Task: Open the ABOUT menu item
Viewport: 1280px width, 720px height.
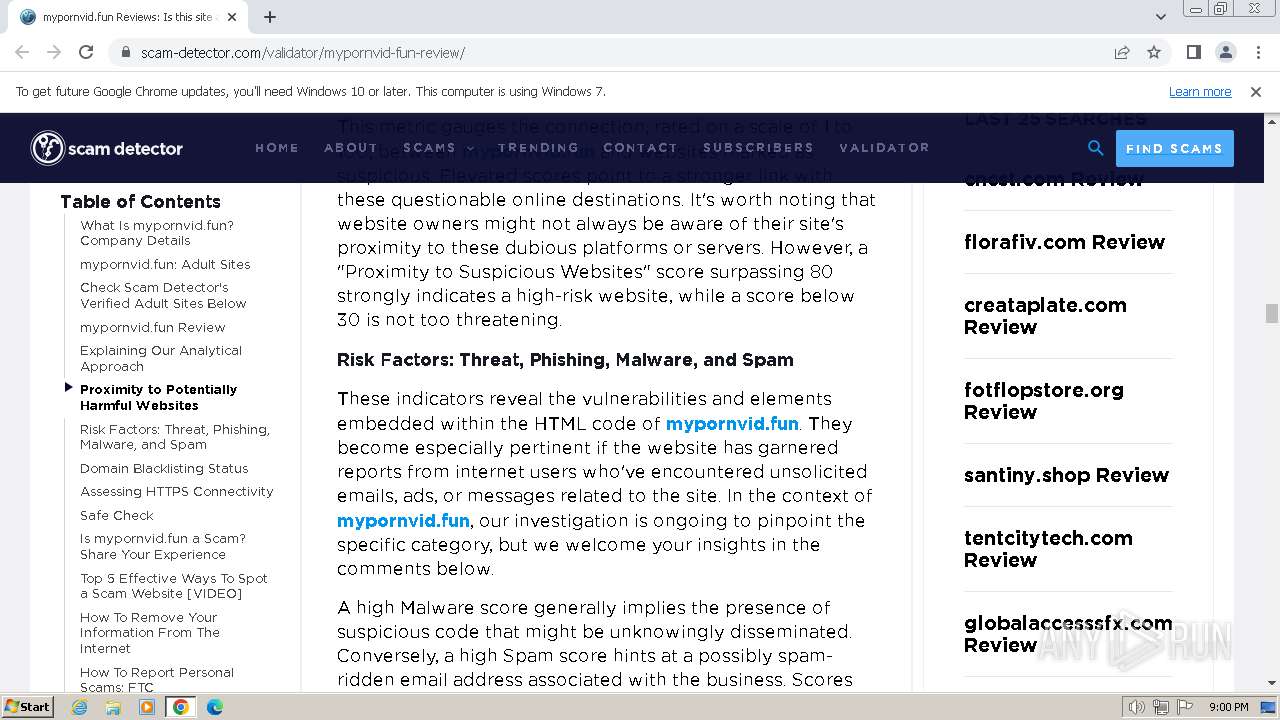Action: click(x=351, y=148)
